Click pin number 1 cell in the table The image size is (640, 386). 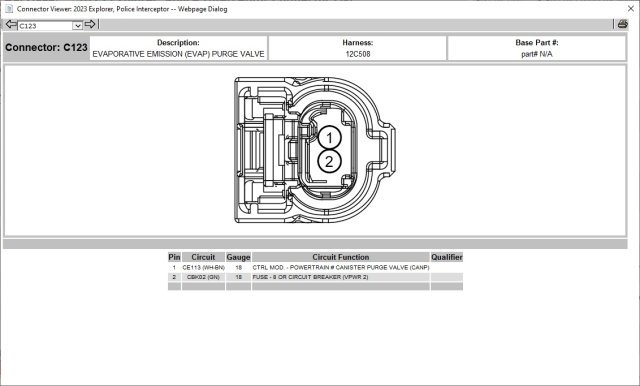(x=174, y=268)
